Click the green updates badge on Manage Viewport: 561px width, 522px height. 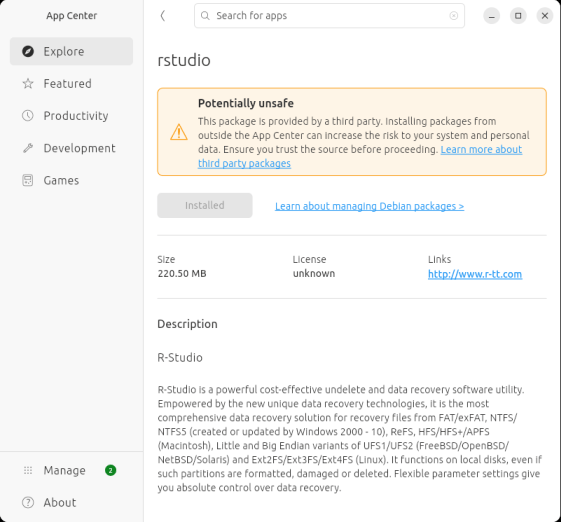111,470
